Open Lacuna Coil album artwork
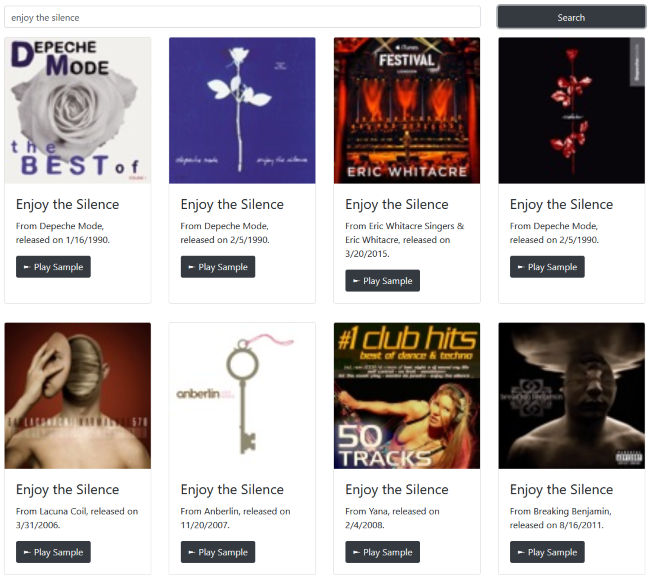This screenshot has height=582, width=650. (78, 396)
